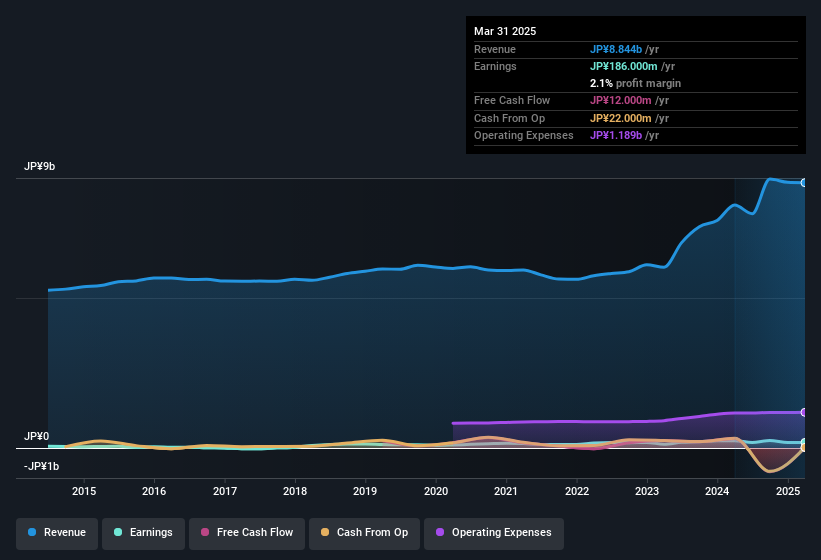Click the 2023 x-axis label

click(647, 491)
